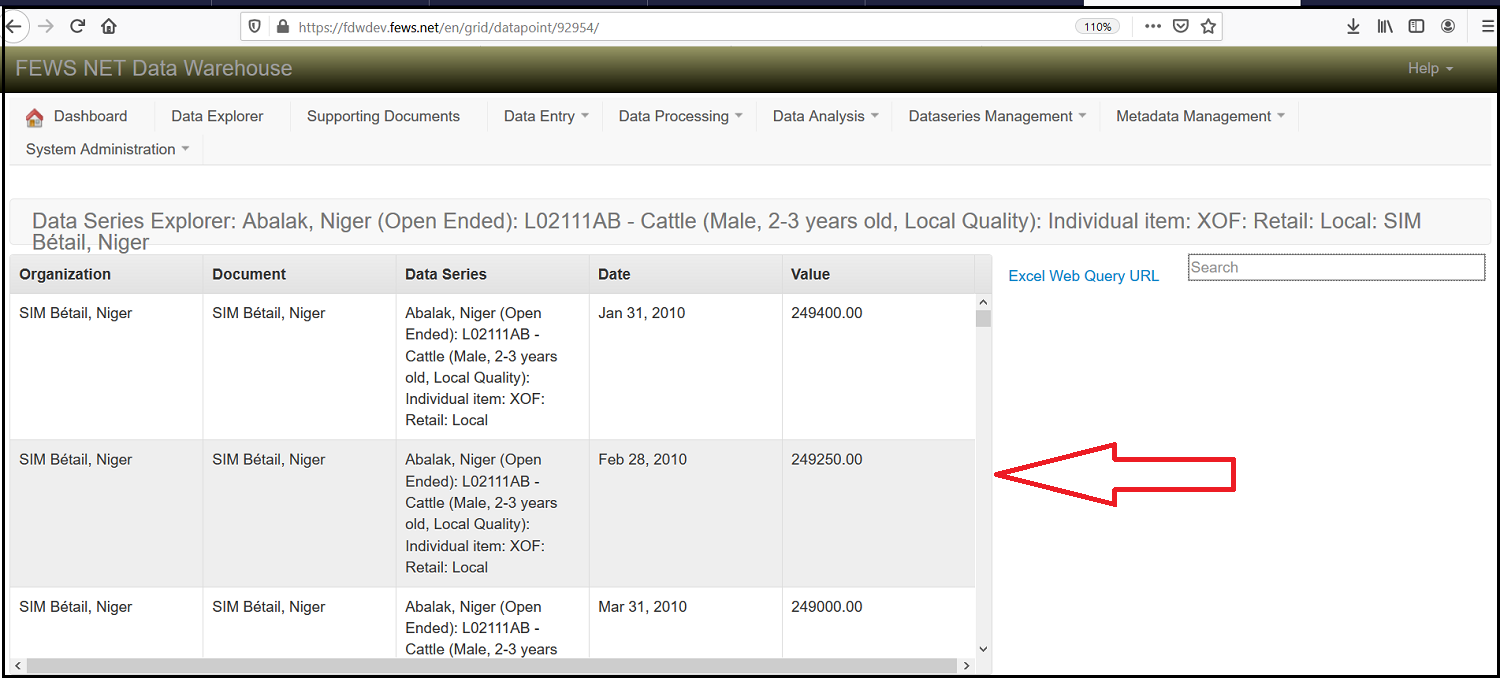
Task: Click the browser back arrow button
Action: [x=14, y=27]
